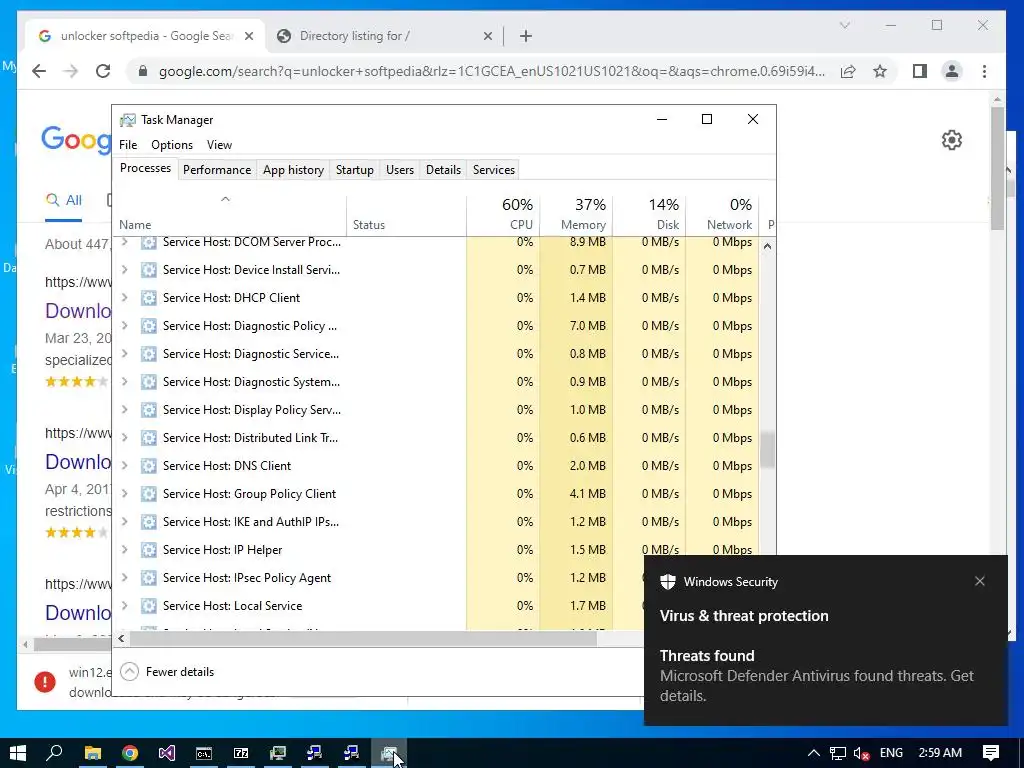Switch to the Details tab

[x=443, y=170]
